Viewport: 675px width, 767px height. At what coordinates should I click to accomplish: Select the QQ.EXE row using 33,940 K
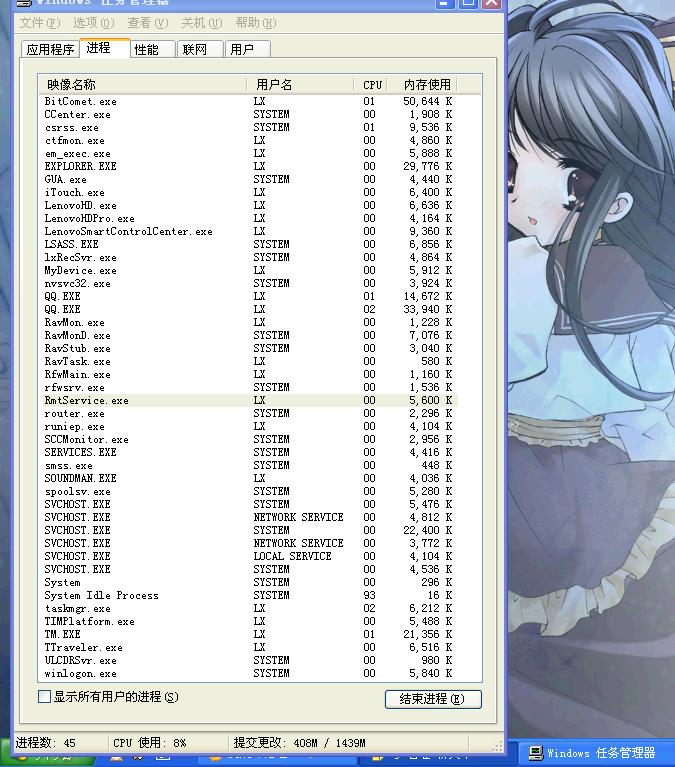pyautogui.click(x=248, y=309)
